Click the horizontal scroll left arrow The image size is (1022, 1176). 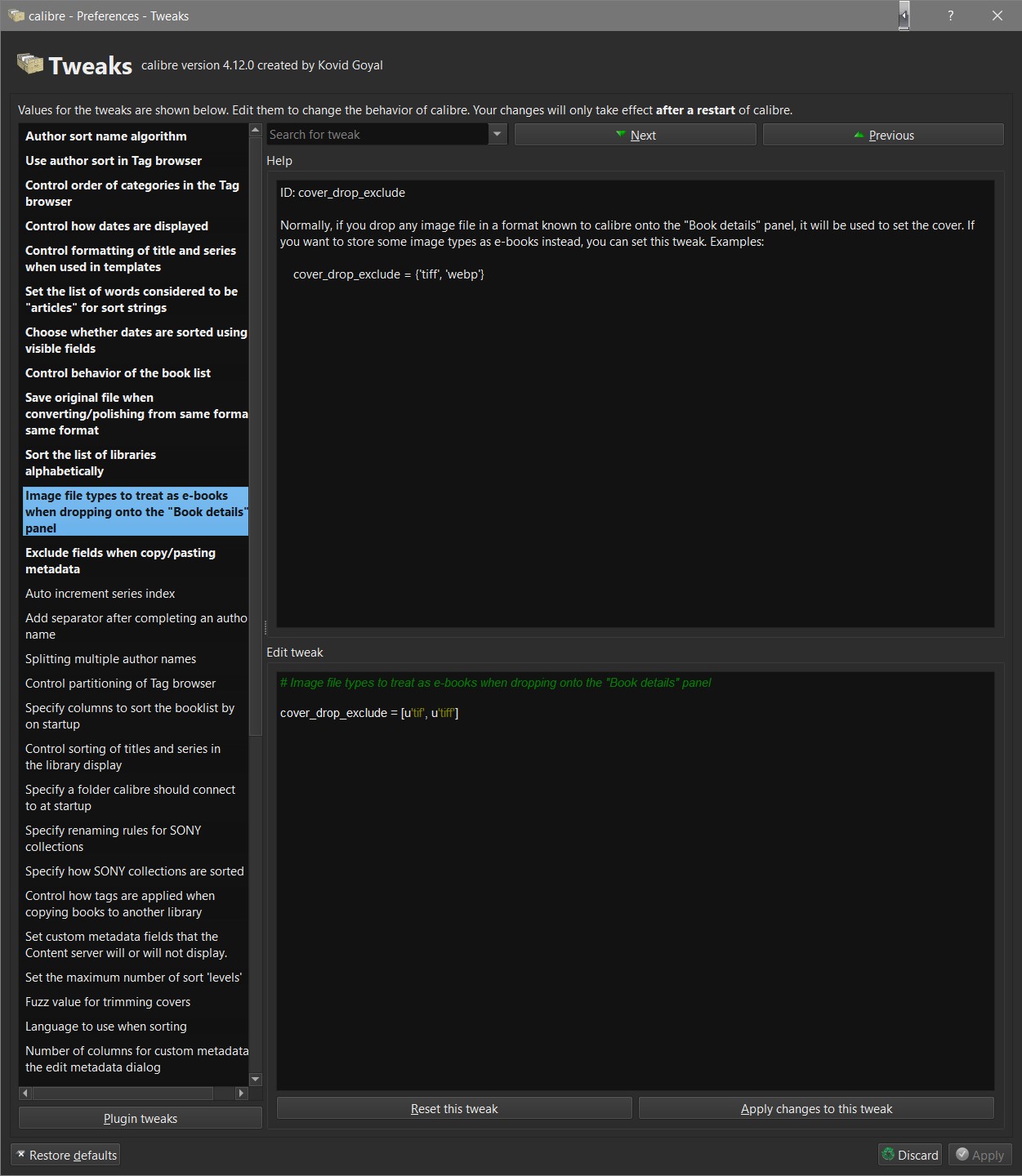25,1093
